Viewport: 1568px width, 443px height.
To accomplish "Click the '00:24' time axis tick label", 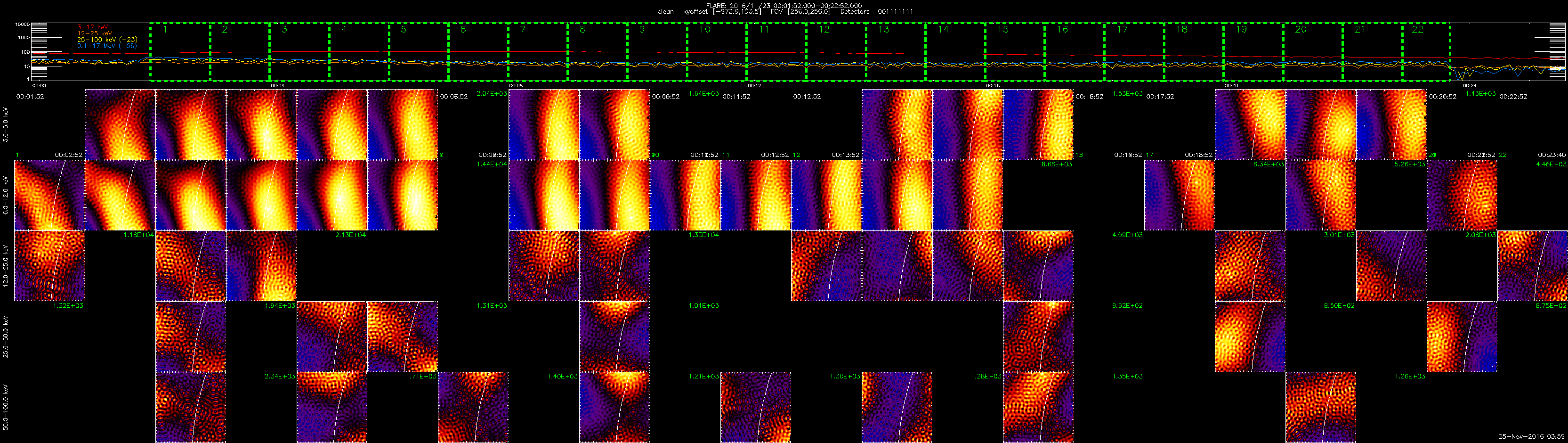I will [1470, 86].
